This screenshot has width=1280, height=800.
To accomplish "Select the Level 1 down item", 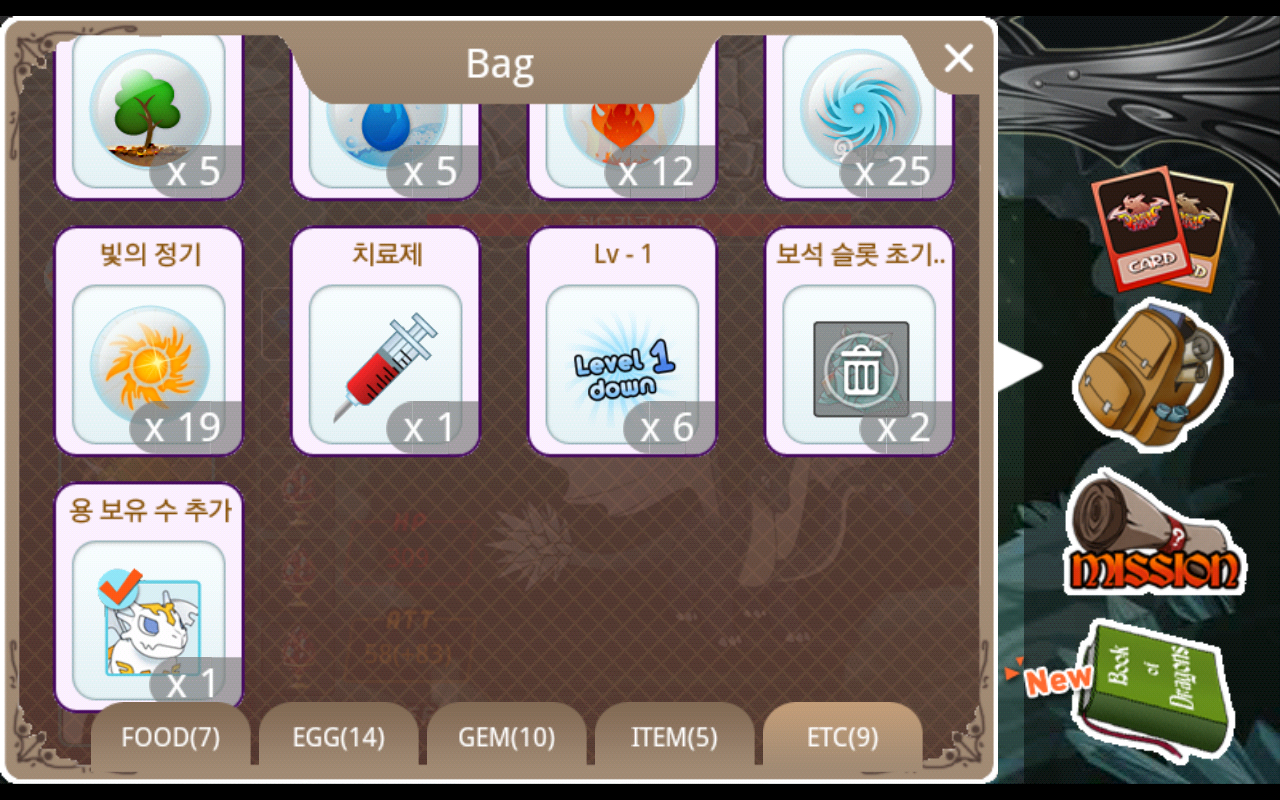I will click(622, 342).
